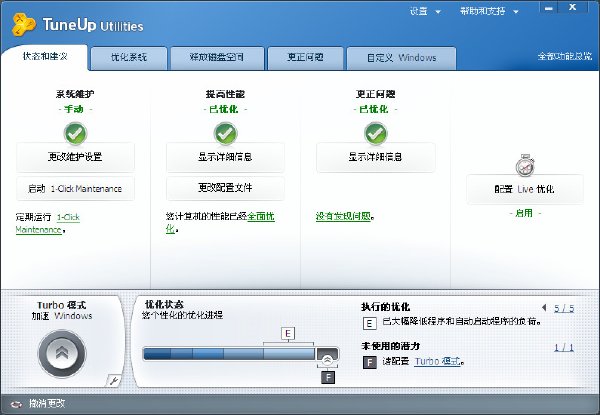600x415 pixels.
Task: Switch to the 更正问题 tab
Action: [x=305, y=58]
